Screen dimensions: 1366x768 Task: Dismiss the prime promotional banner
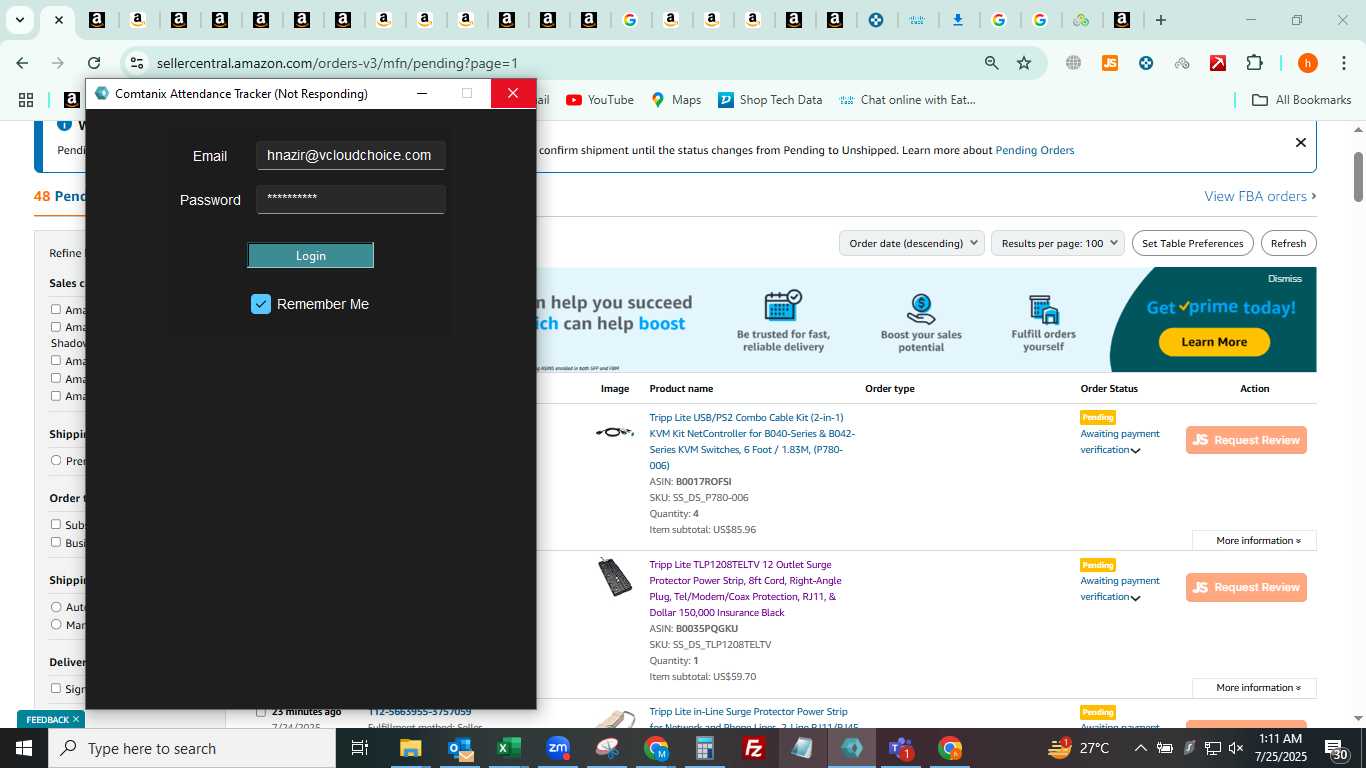[x=1285, y=279]
